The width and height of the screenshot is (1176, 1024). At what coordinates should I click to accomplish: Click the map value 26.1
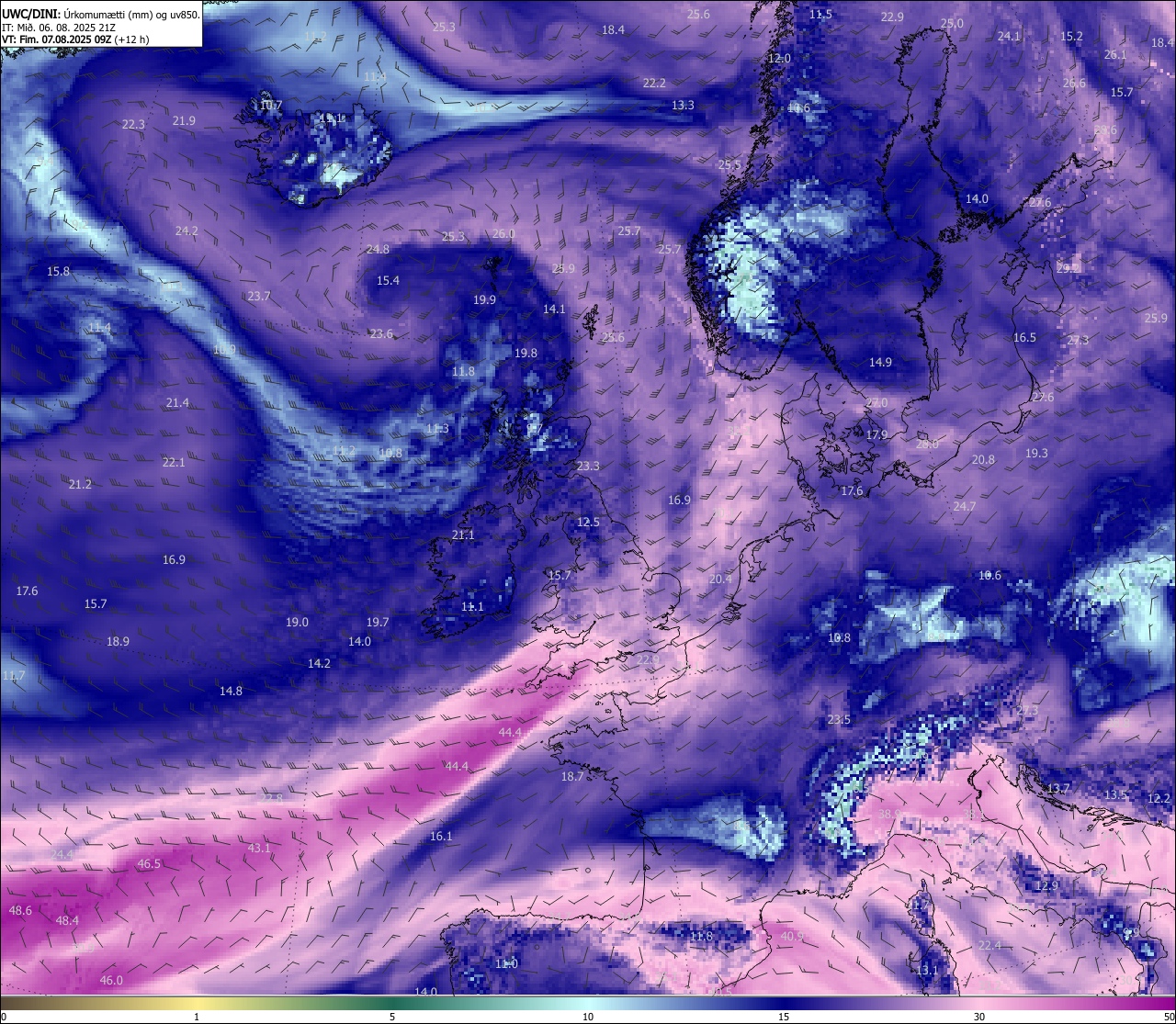click(1114, 54)
